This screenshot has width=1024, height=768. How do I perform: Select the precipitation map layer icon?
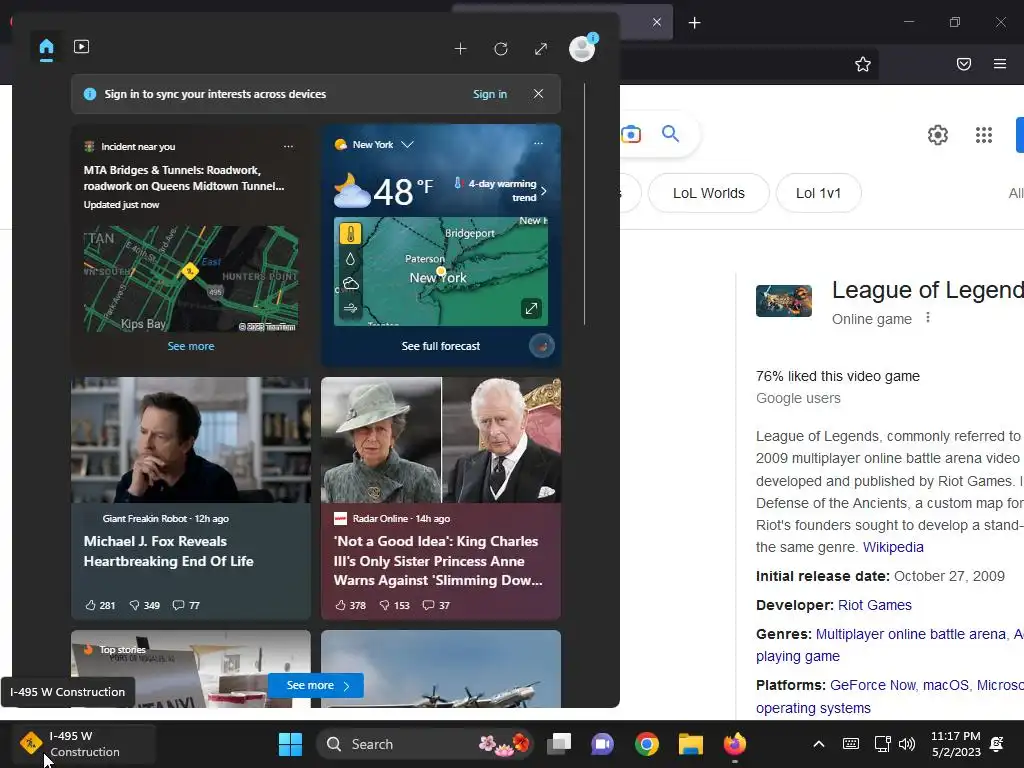pyautogui.click(x=351, y=259)
